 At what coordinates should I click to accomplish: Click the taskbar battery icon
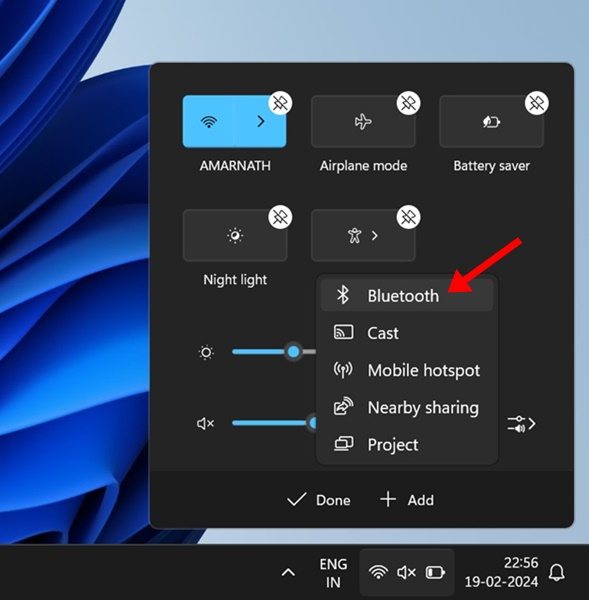click(435, 572)
